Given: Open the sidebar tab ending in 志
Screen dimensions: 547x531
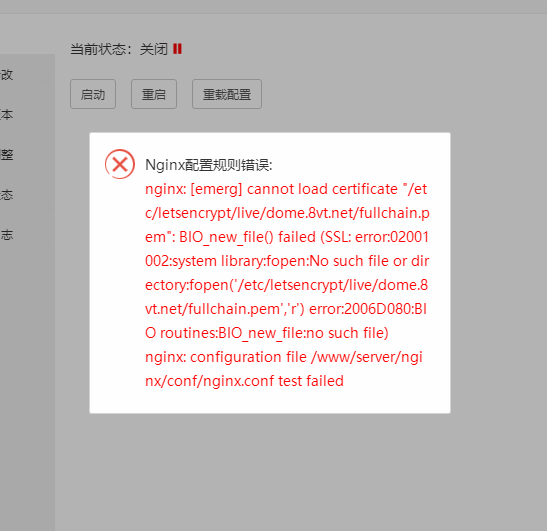Looking at the screenshot, I should click(7, 235).
